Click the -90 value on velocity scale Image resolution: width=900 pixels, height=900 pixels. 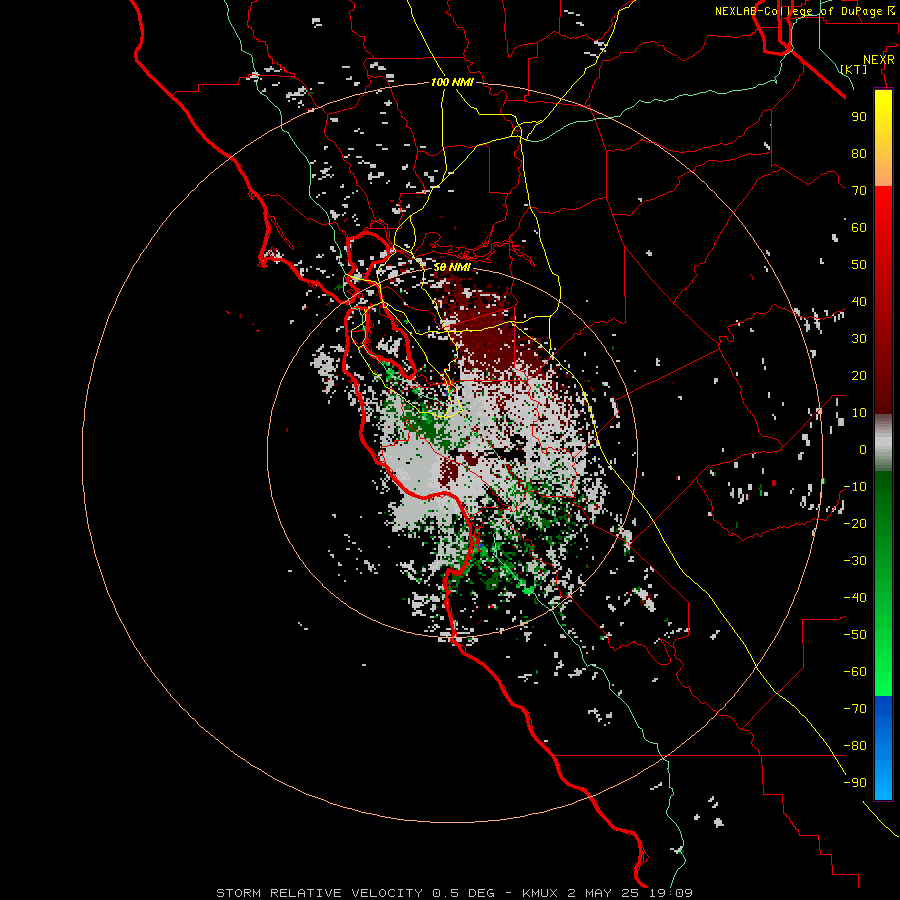(x=855, y=783)
